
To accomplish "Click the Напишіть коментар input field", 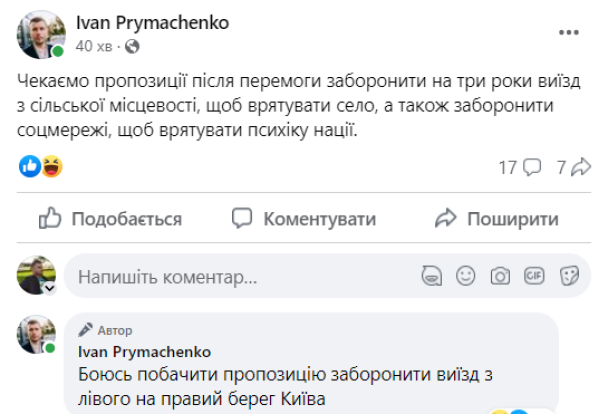I will click(240, 275).
